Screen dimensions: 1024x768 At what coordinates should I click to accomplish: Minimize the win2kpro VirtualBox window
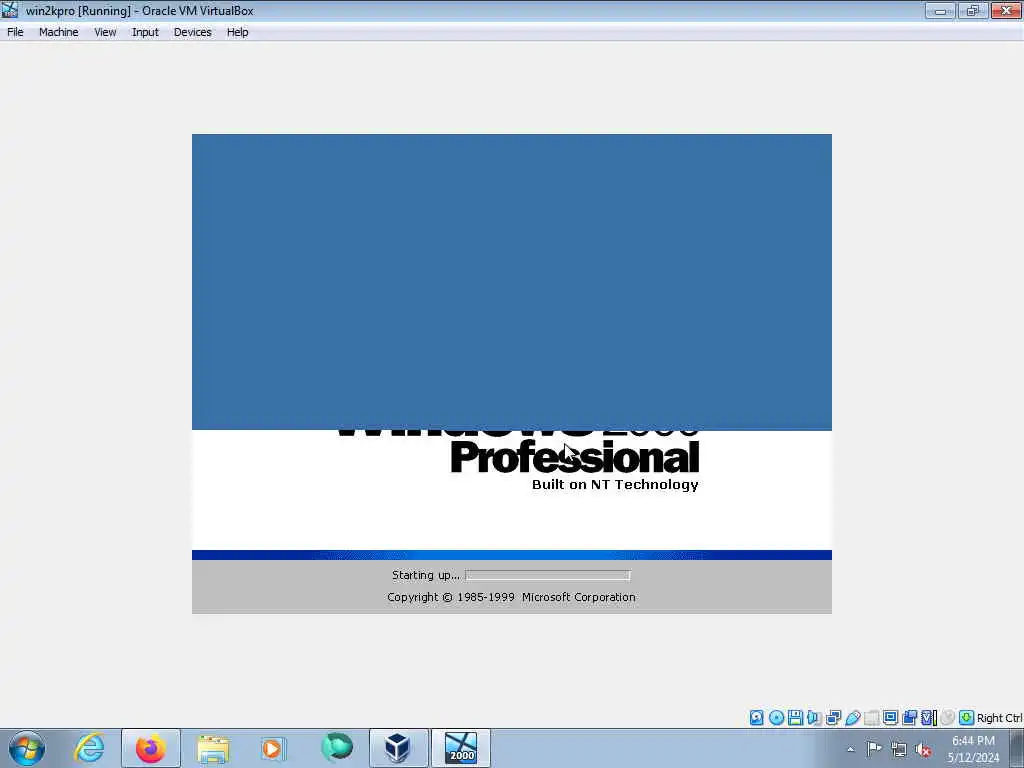(940, 10)
